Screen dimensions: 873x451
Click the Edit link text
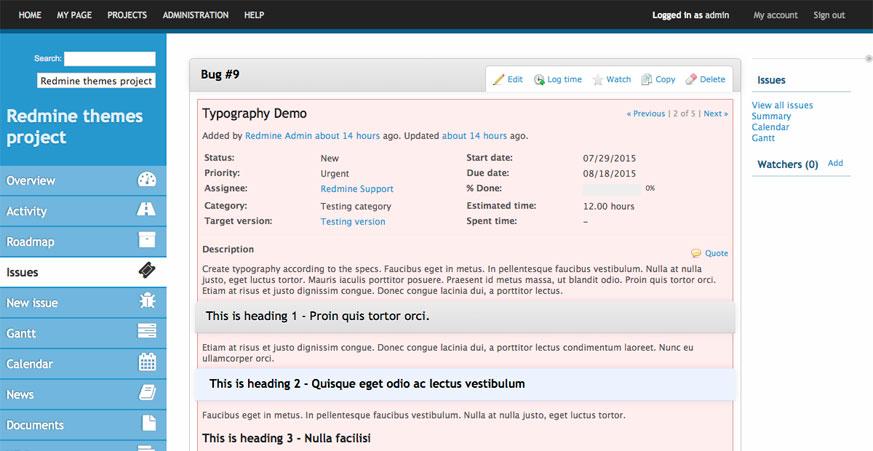tap(515, 80)
